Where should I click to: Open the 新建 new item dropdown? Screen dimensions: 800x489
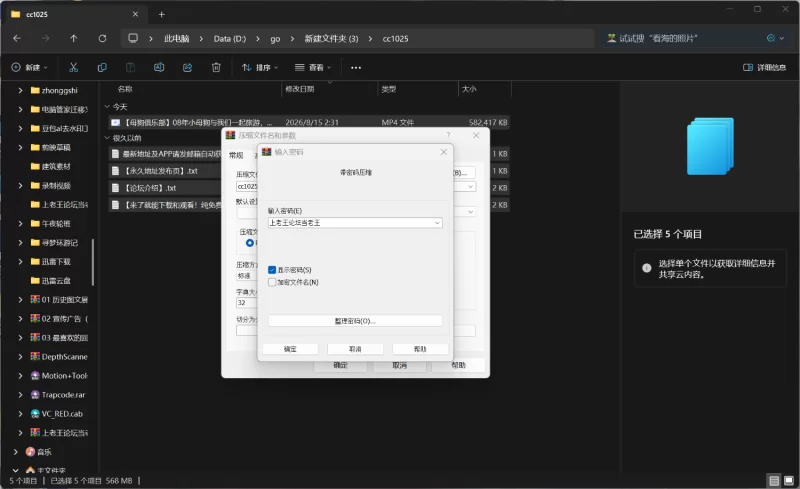tap(30, 67)
